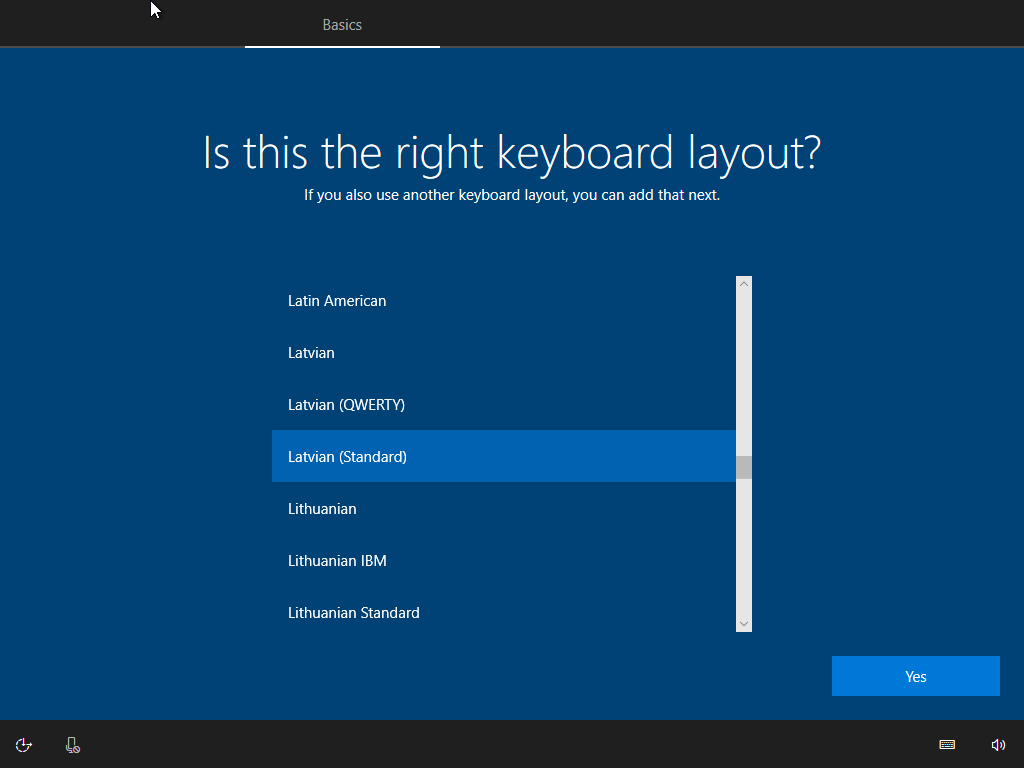Toggle the Cortana microphone mute icon
This screenshot has height=768, width=1024.
[x=73, y=745]
